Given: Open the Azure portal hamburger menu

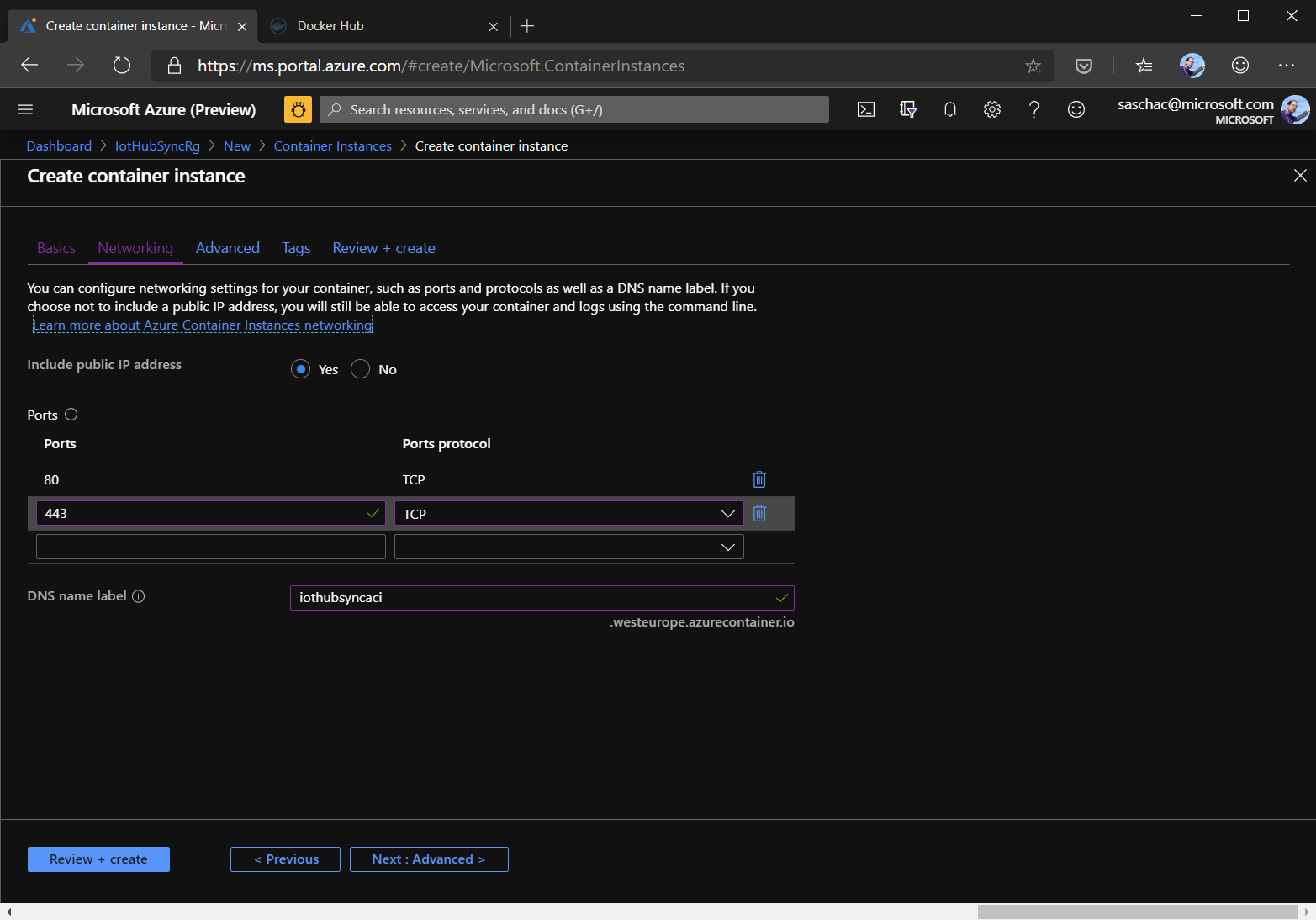Looking at the screenshot, I should [x=25, y=109].
